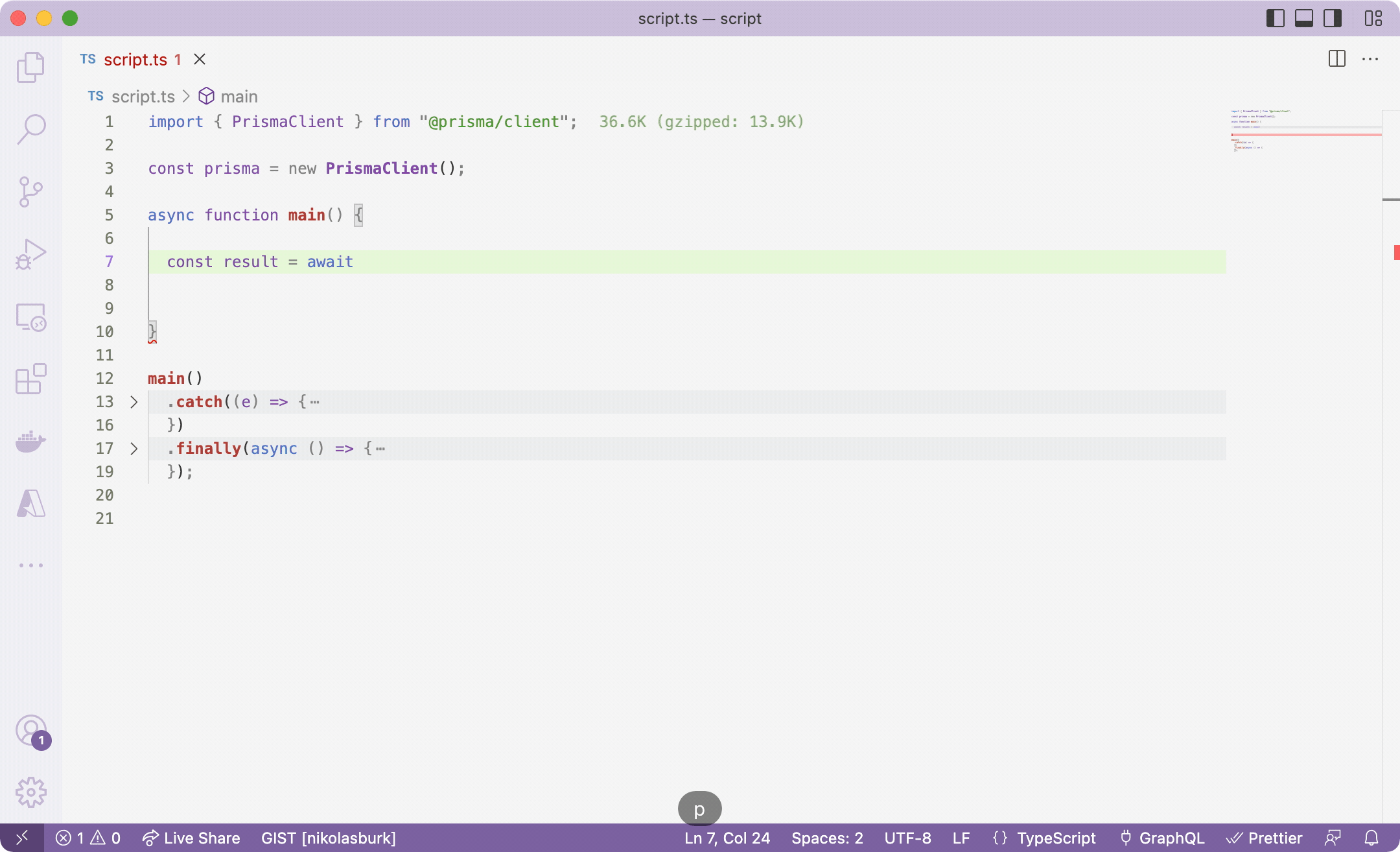This screenshot has width=1400, height=852.
Task: Click main symbol in breadcrumb
Action: [x=239, y=97]
